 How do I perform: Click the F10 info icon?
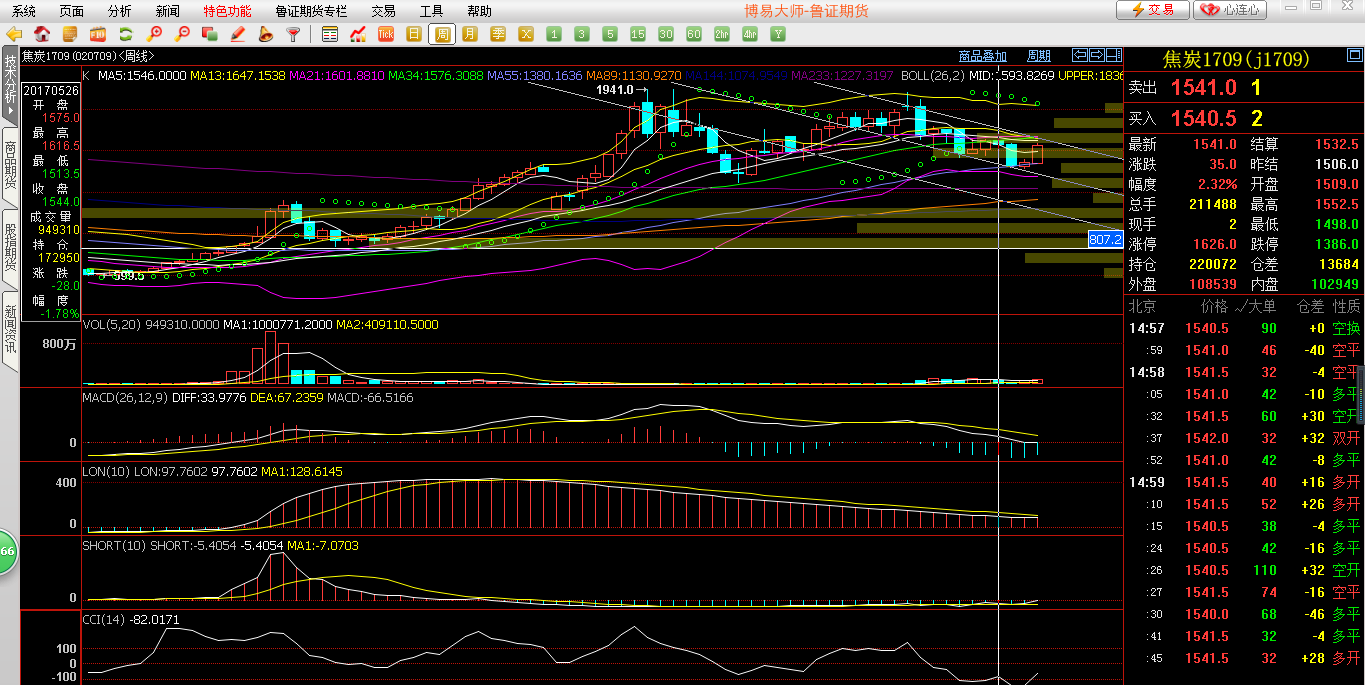click(x=98, y=34)
